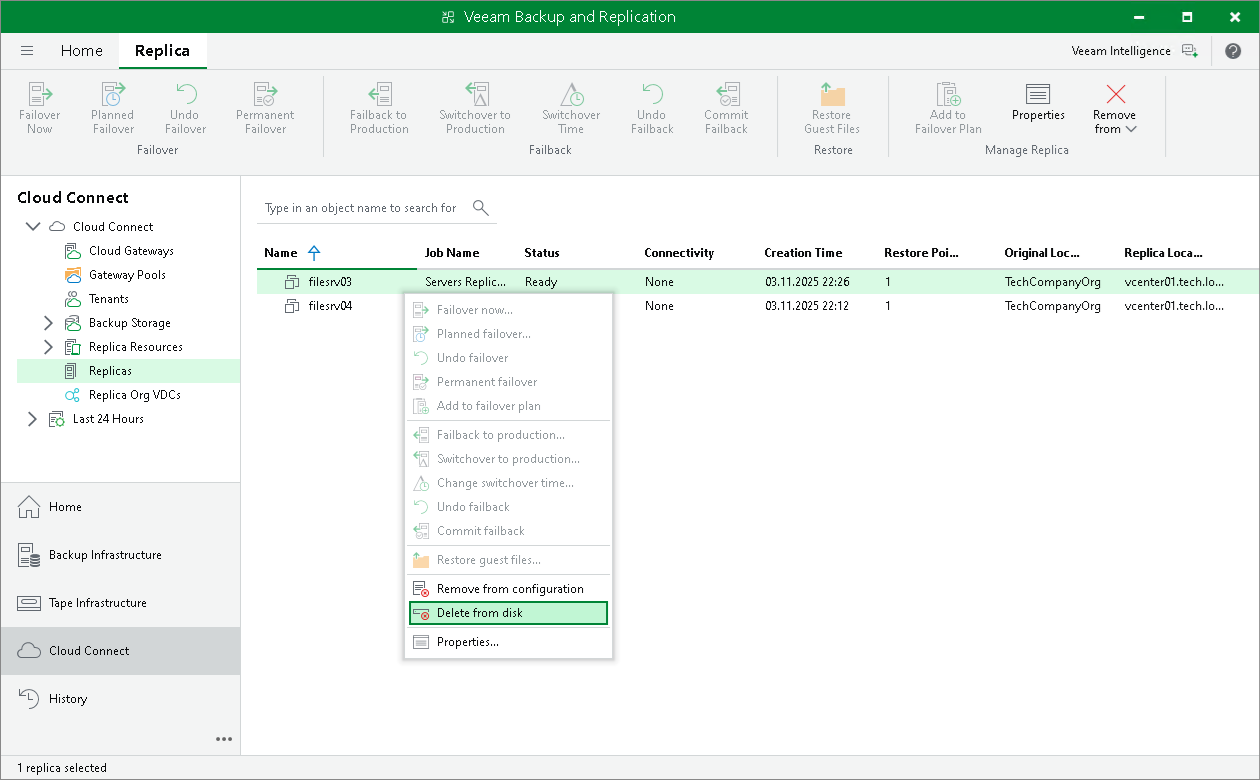Open the Home navigation view

click(120, 507)
